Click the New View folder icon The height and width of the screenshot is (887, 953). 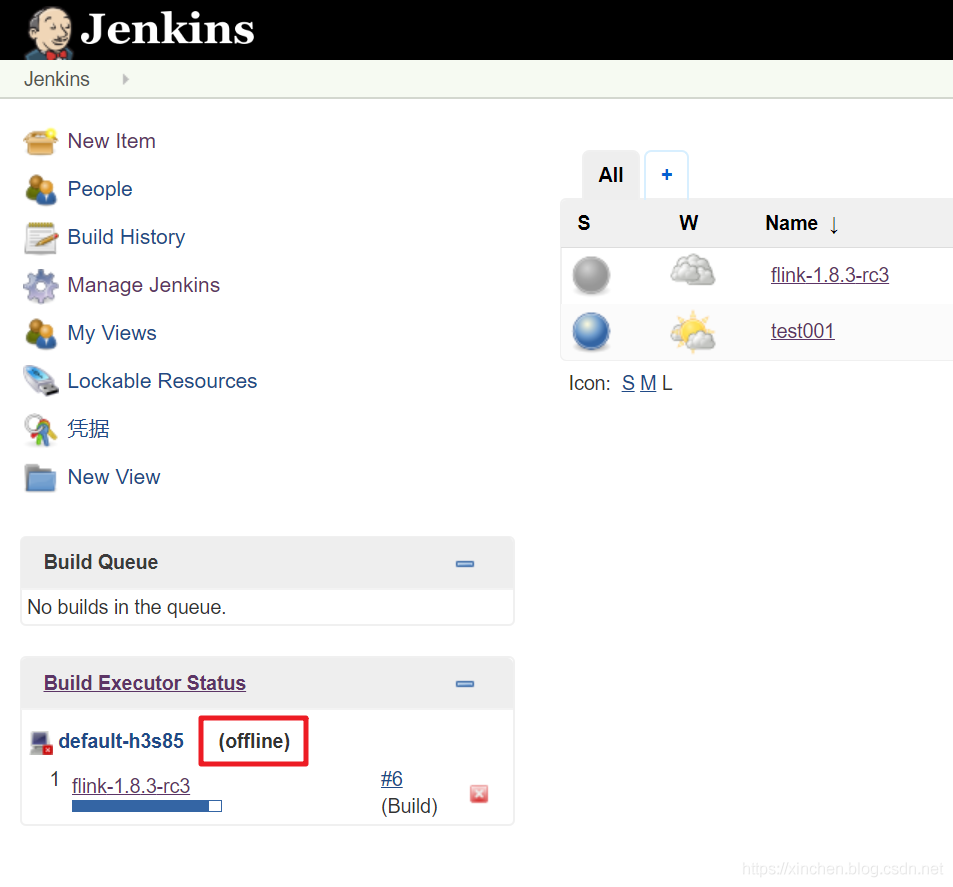tap(40, 477)
